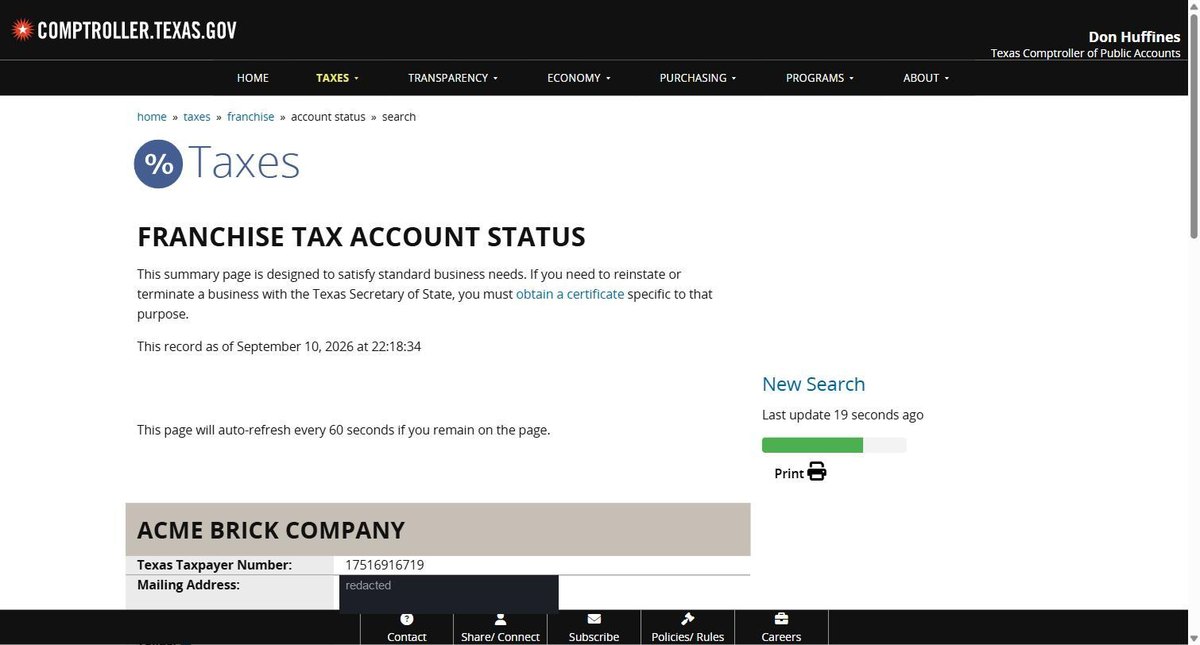Expand the TRANSPARENCY dropdown menu

(452, 78)
